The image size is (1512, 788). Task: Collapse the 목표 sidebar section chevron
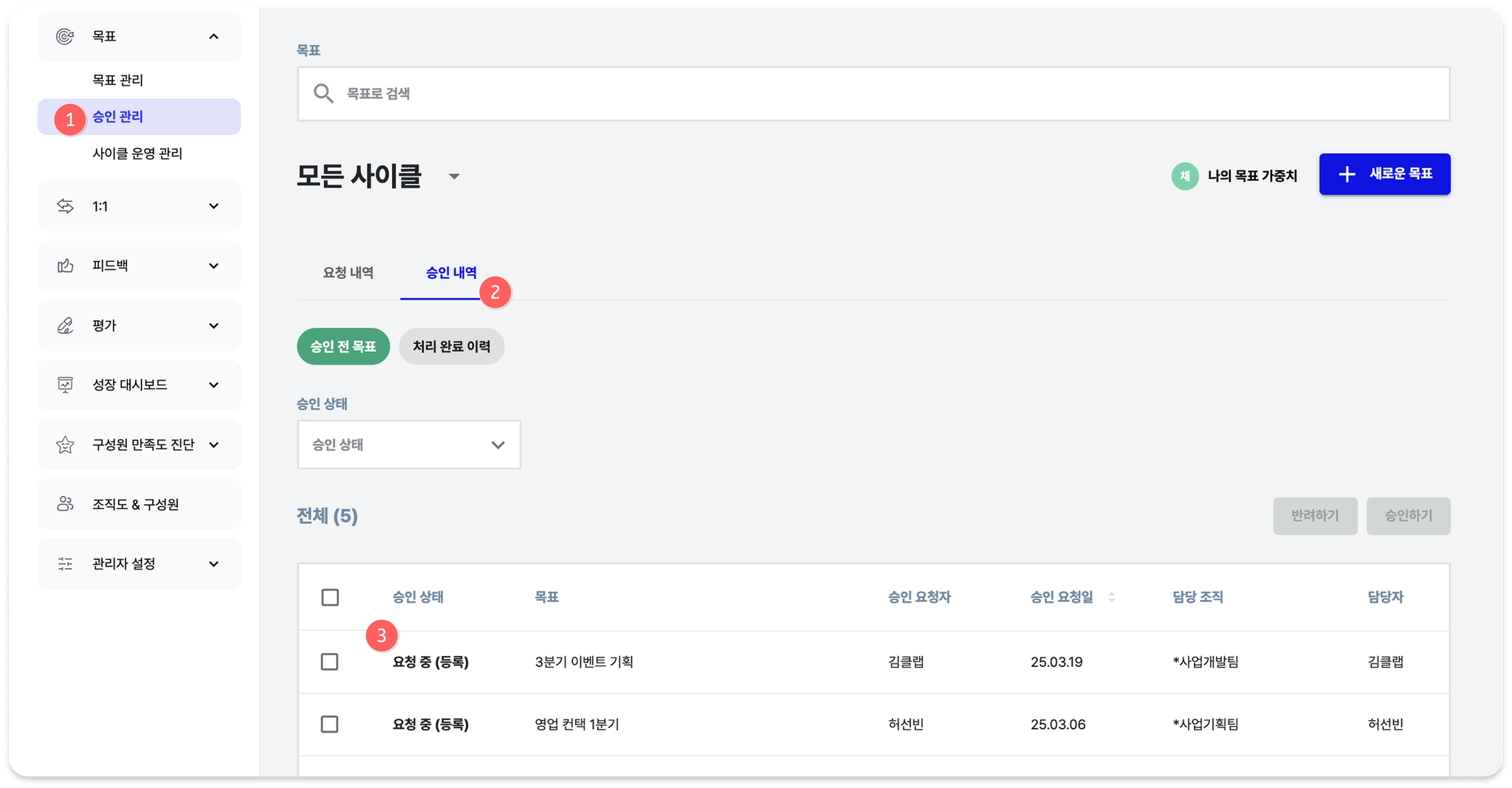[214, 36]
